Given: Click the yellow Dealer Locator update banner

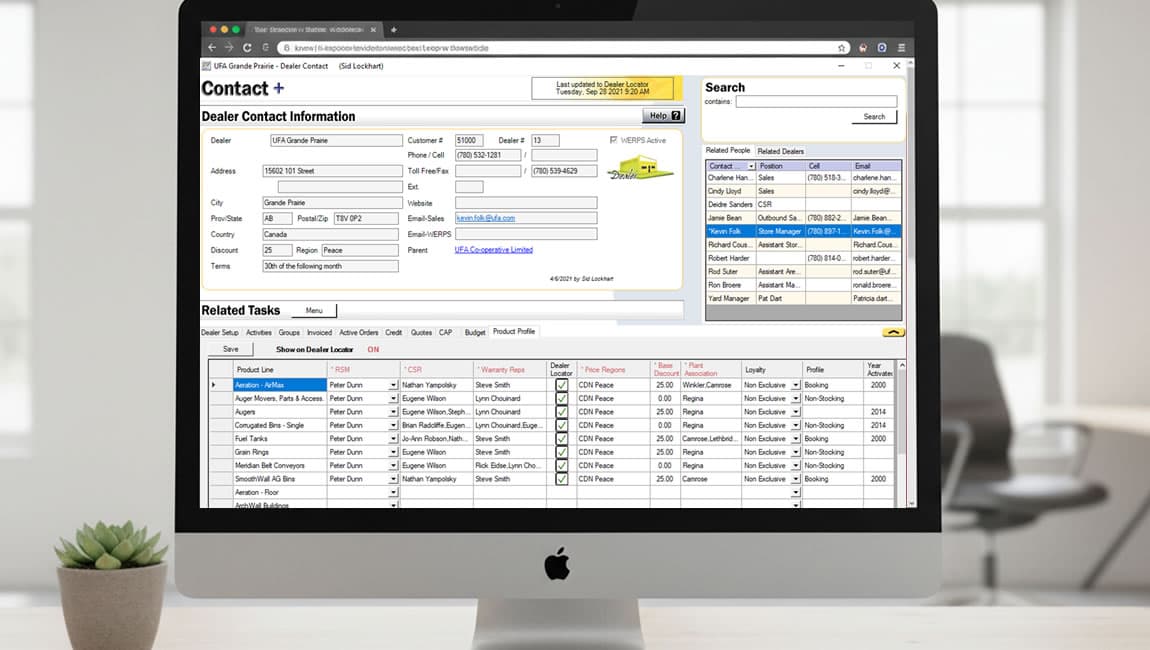Looking at the screenshot, I should coord(600,89).
